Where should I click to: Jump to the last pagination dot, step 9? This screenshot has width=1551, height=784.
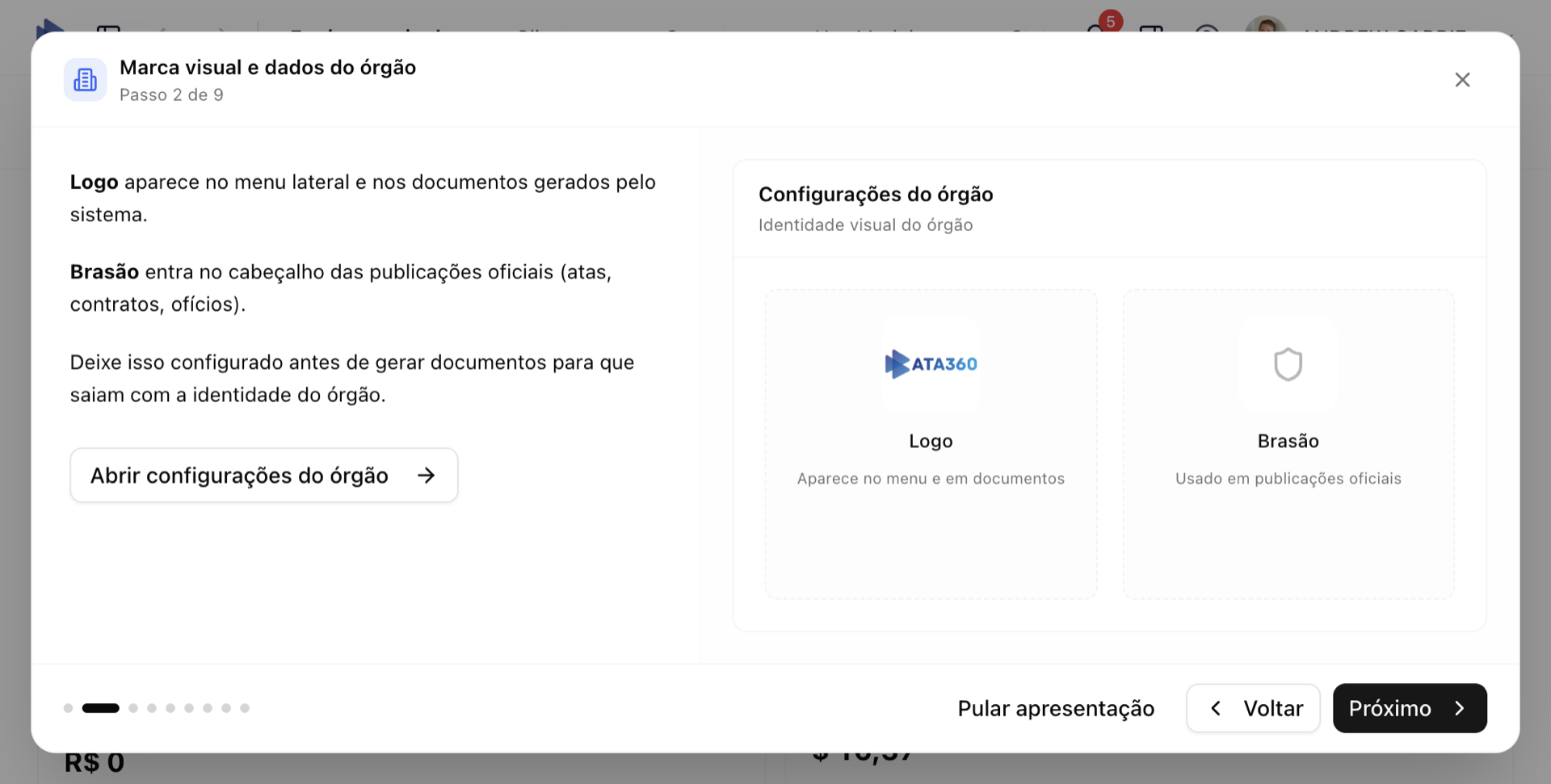[245, 708]
